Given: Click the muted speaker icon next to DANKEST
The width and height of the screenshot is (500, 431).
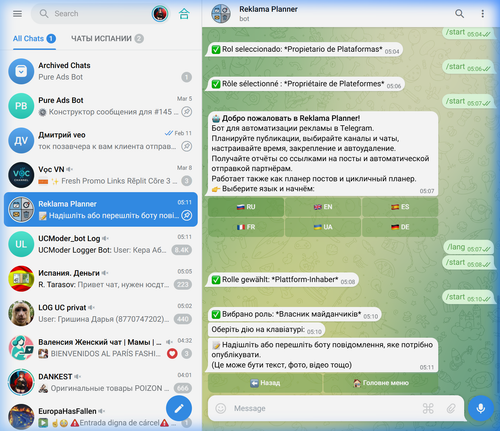Looking at the screenshot, I should (x=77, y=377).
